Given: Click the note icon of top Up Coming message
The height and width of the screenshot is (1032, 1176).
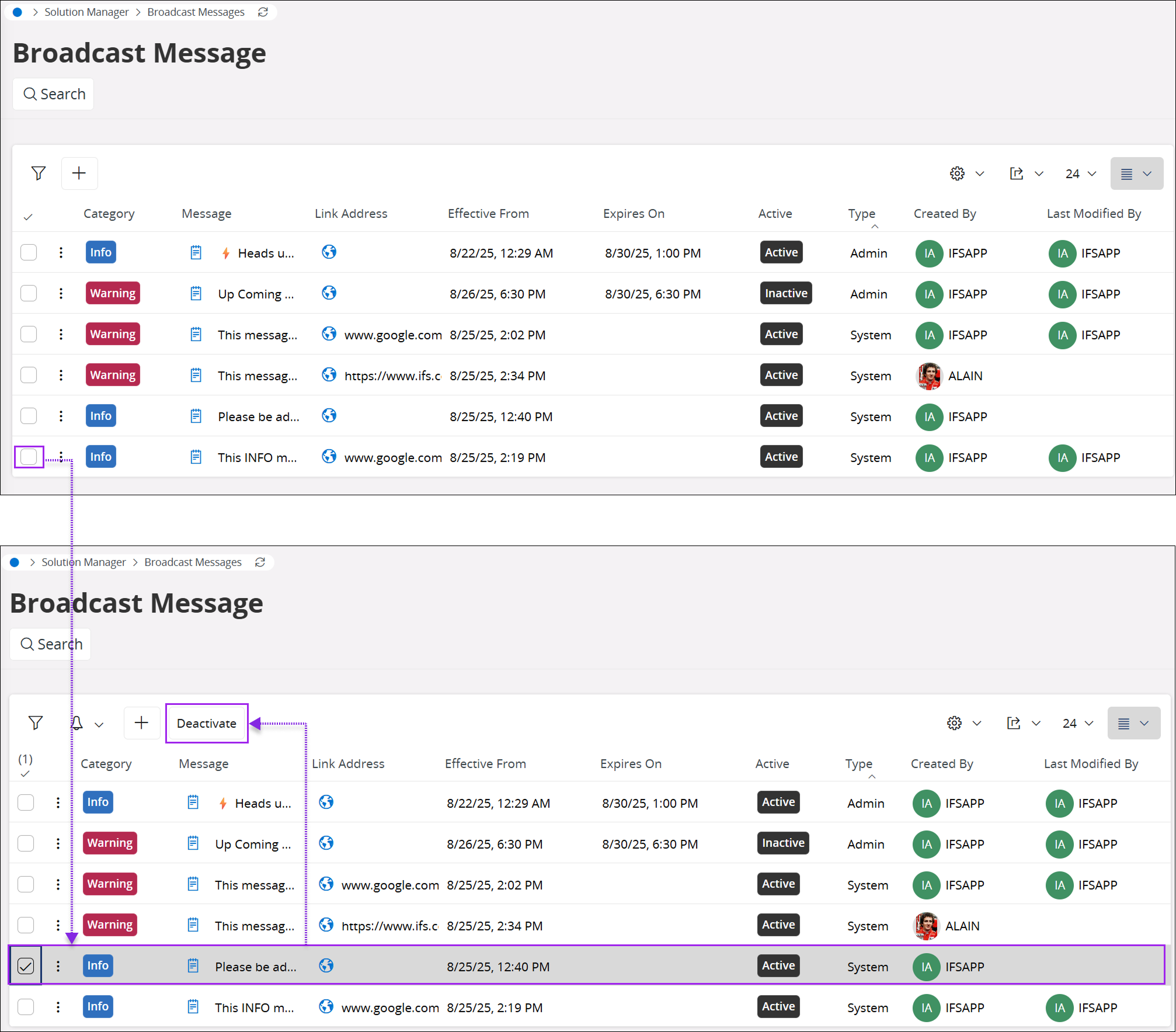Looking at the screenshot, I should [196, 294].
